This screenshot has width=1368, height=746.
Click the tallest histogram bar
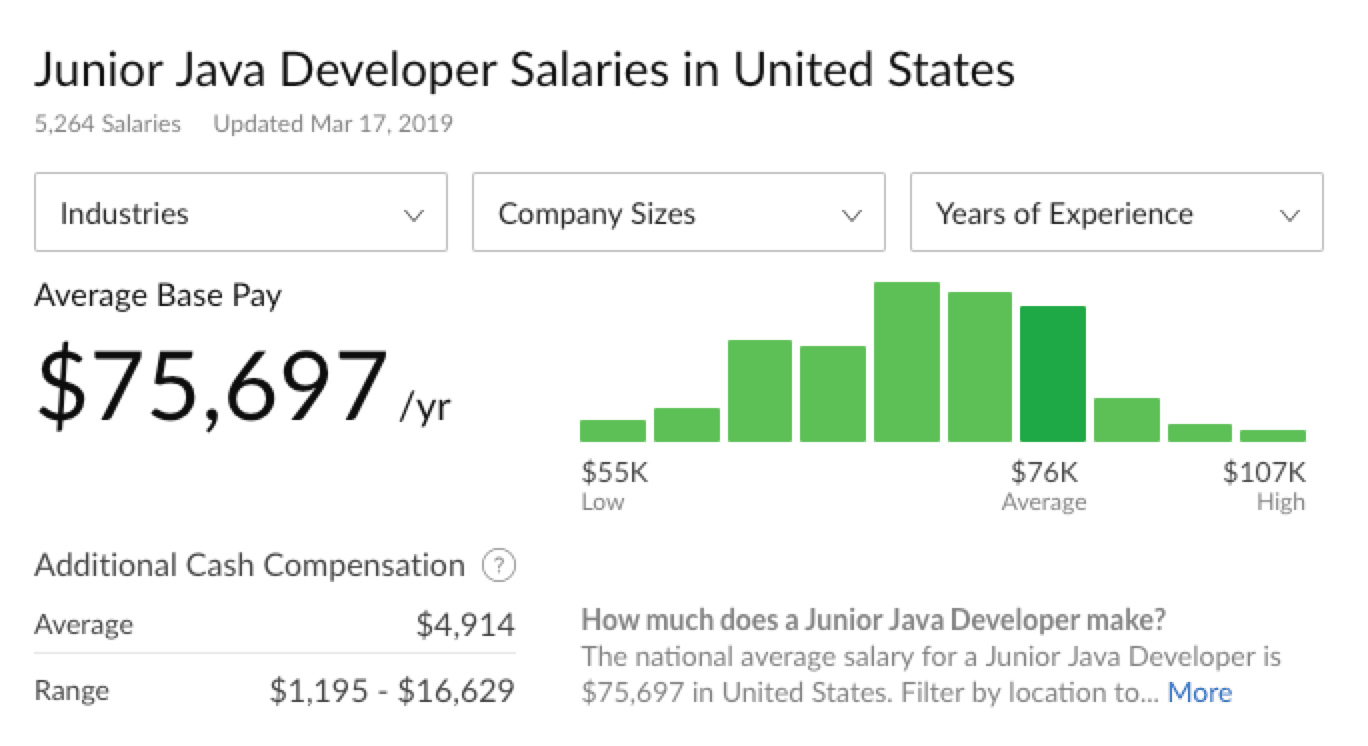[906, 360]
